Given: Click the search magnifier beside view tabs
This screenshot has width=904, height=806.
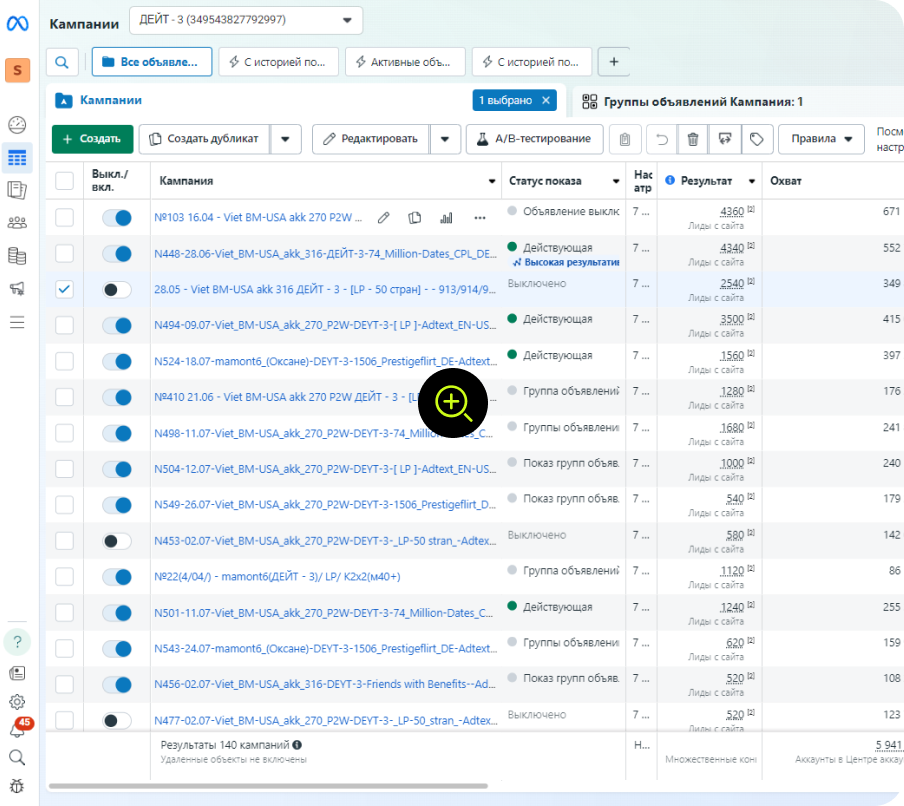Looking at the screenshot, I should coord(62,62).
